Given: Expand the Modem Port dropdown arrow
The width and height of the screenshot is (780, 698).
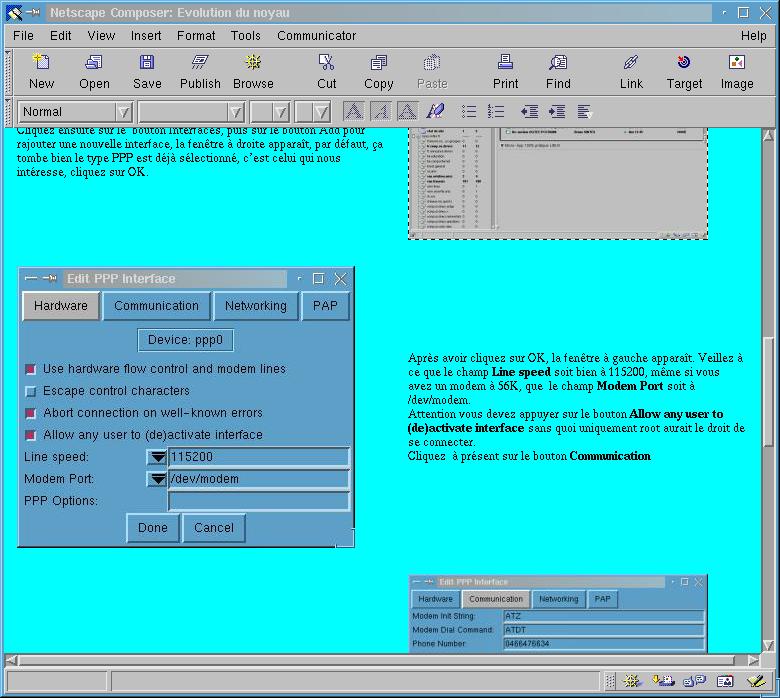Looking at the screenshot, I should pyautogui.click(x=158, y=479).
